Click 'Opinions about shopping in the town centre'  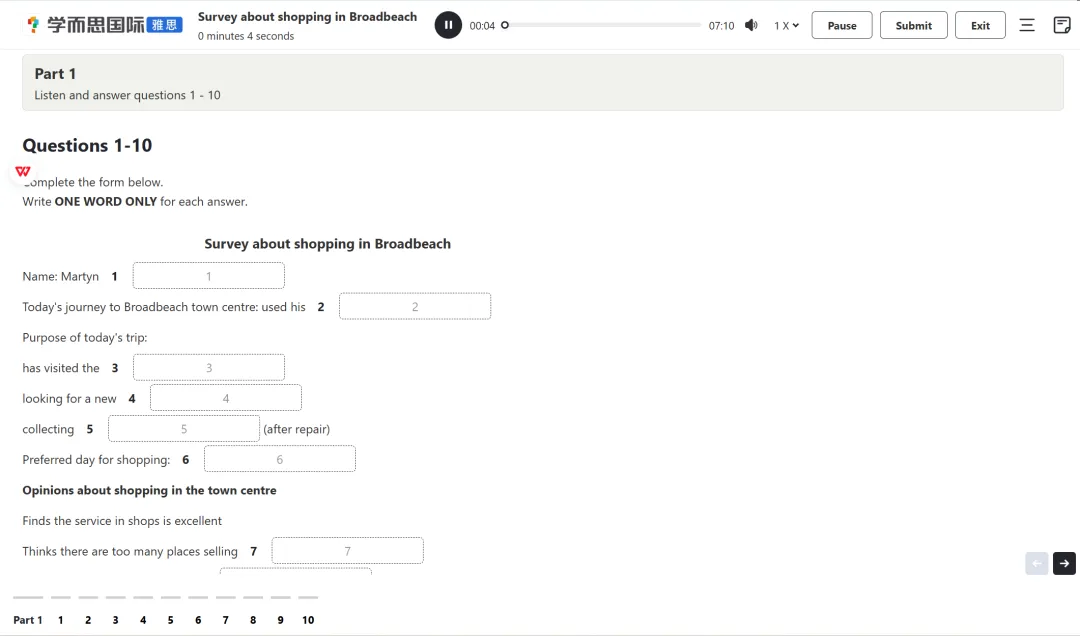(x=149, y=490)
